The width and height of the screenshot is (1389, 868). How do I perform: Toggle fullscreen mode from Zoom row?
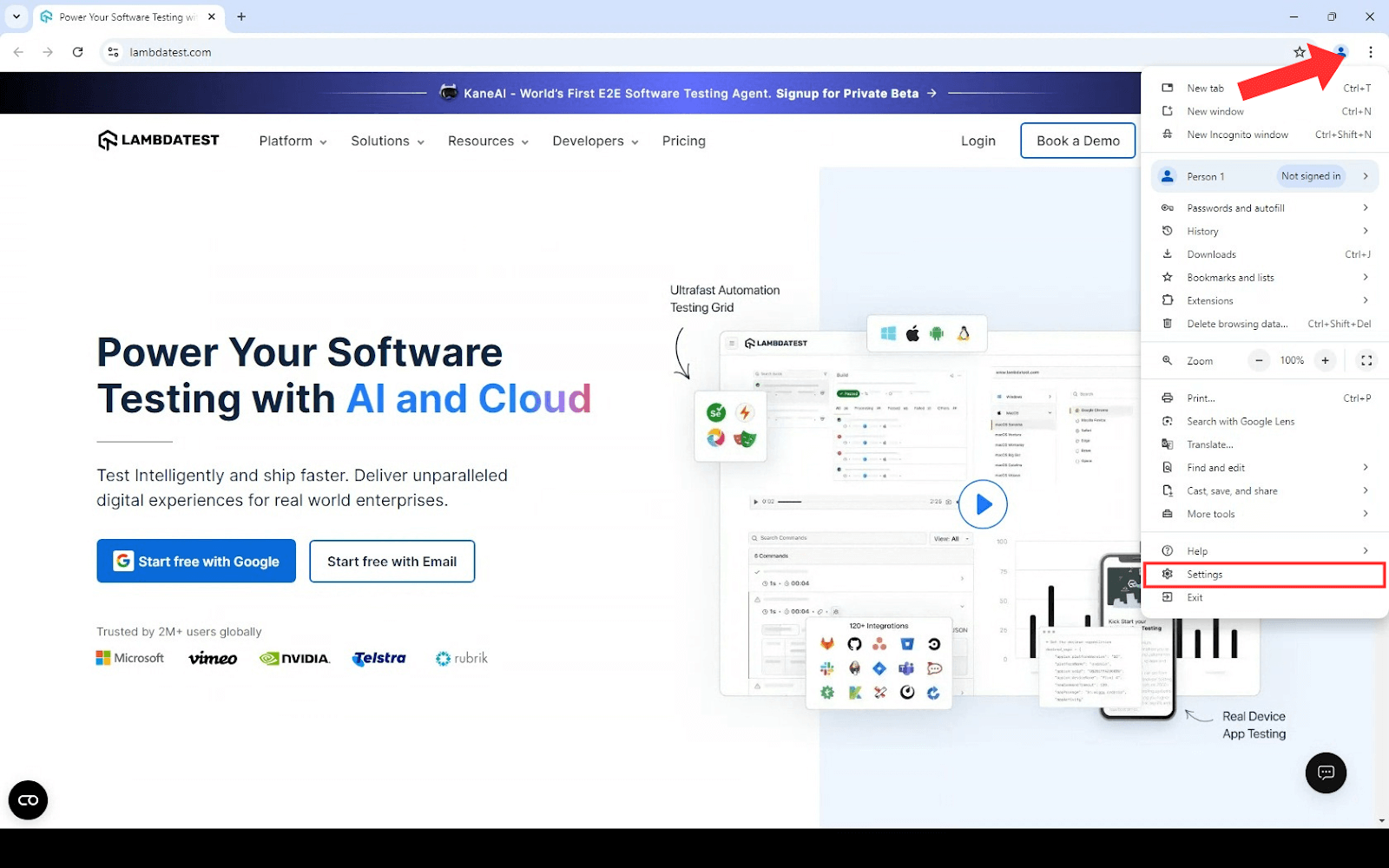pyautogui.click(x=1366, y=360)
